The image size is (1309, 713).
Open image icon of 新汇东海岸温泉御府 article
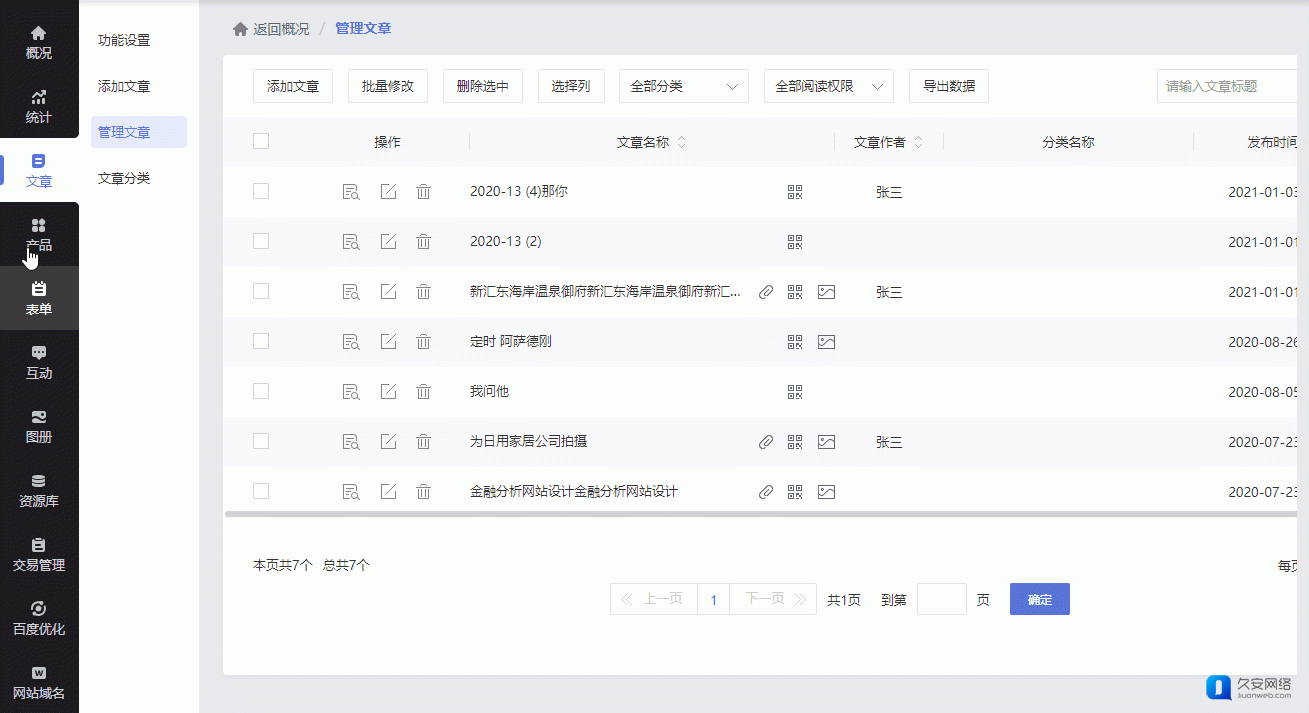[826, 292]
